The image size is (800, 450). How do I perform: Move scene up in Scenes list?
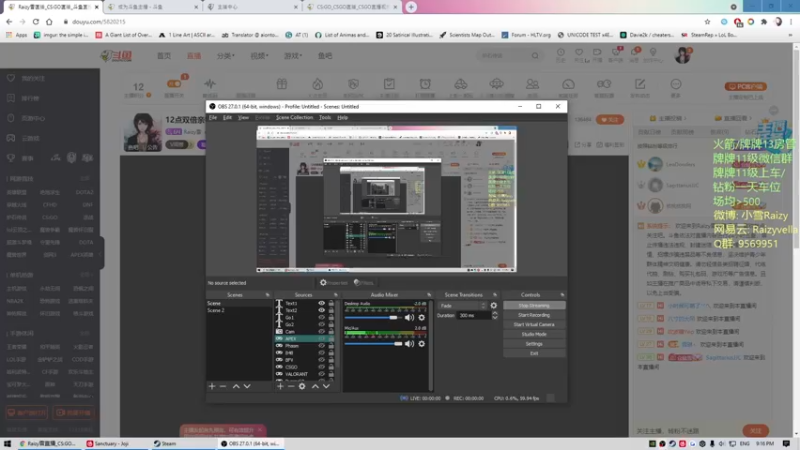[236, 386]
